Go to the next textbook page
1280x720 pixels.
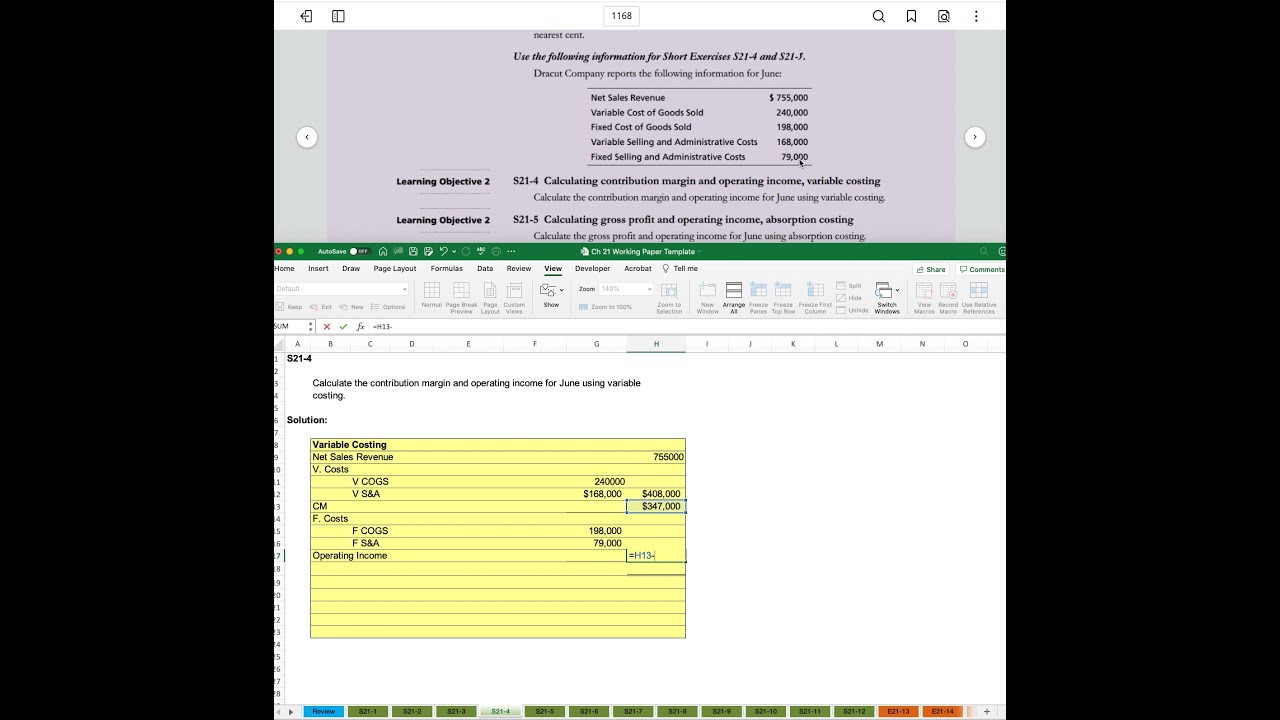point(975,137)
